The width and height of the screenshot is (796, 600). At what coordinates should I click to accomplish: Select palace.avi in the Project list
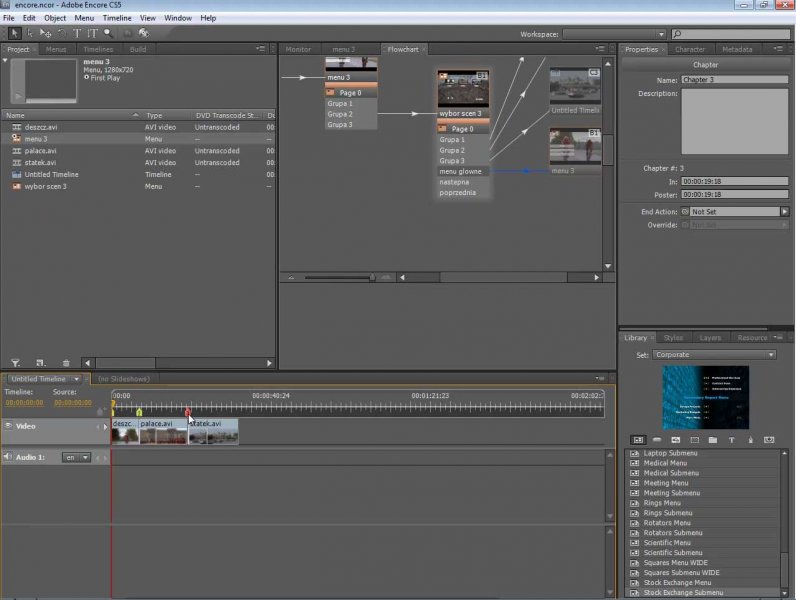40,151
